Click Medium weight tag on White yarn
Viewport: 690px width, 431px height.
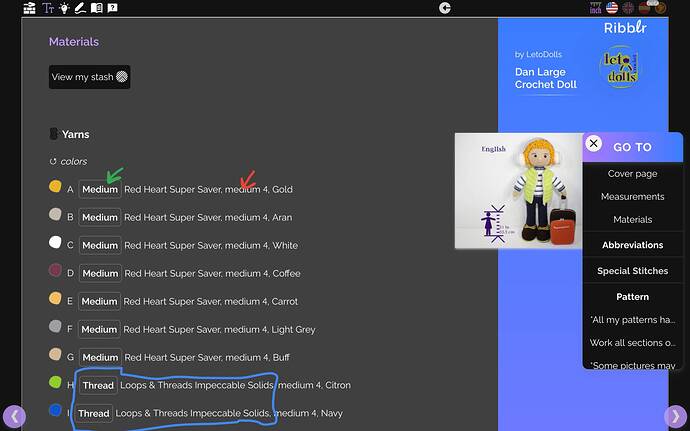tap(100, 245)
